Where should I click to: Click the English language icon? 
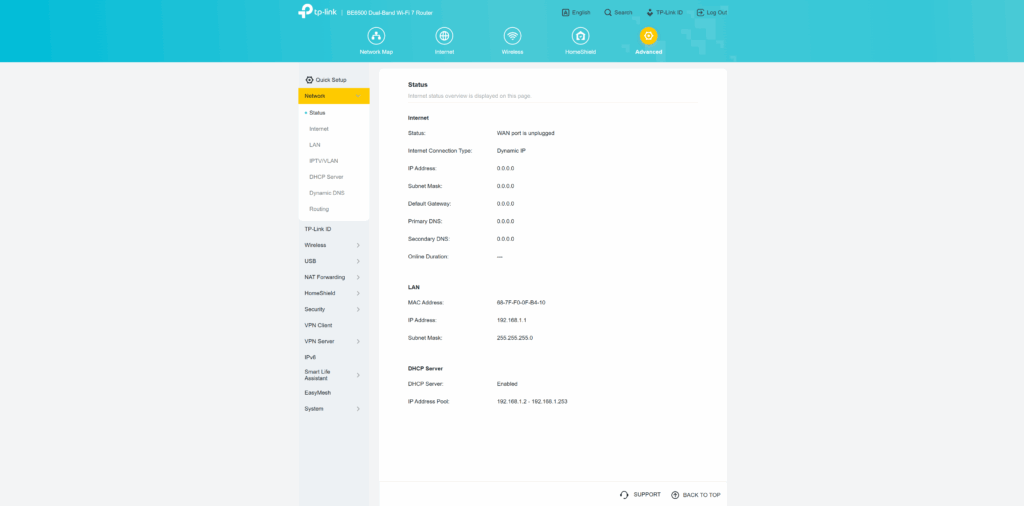pos(566,12)
